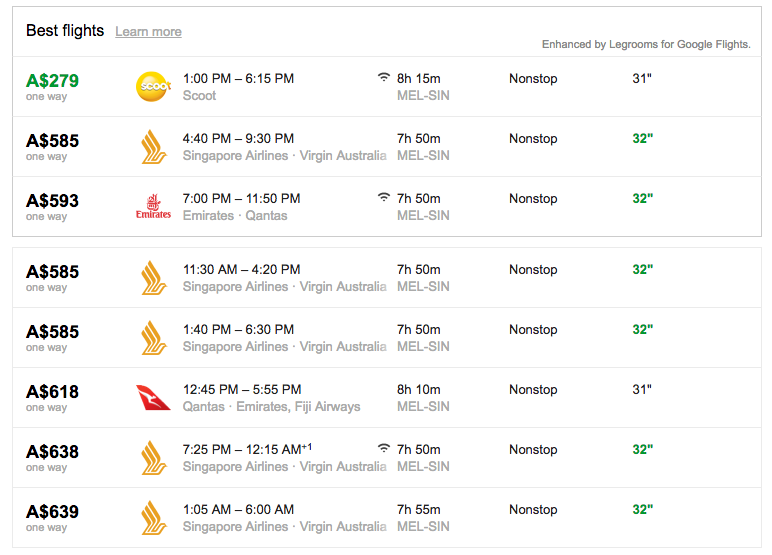Select the A$279 Scoot fare
Image resolution: width=772 pixels, height=555 pixels.
click(52, 80)
